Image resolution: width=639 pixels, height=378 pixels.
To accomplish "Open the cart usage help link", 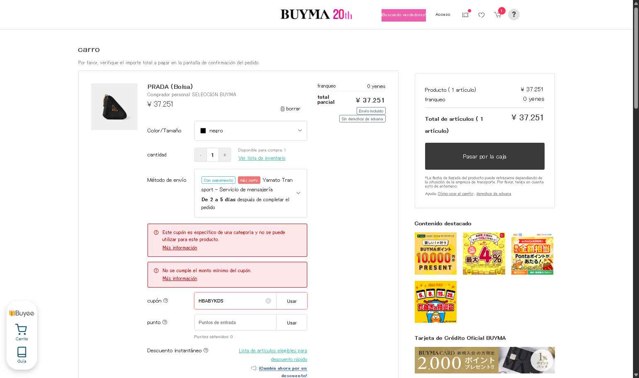I will click(x=456, y=194).
